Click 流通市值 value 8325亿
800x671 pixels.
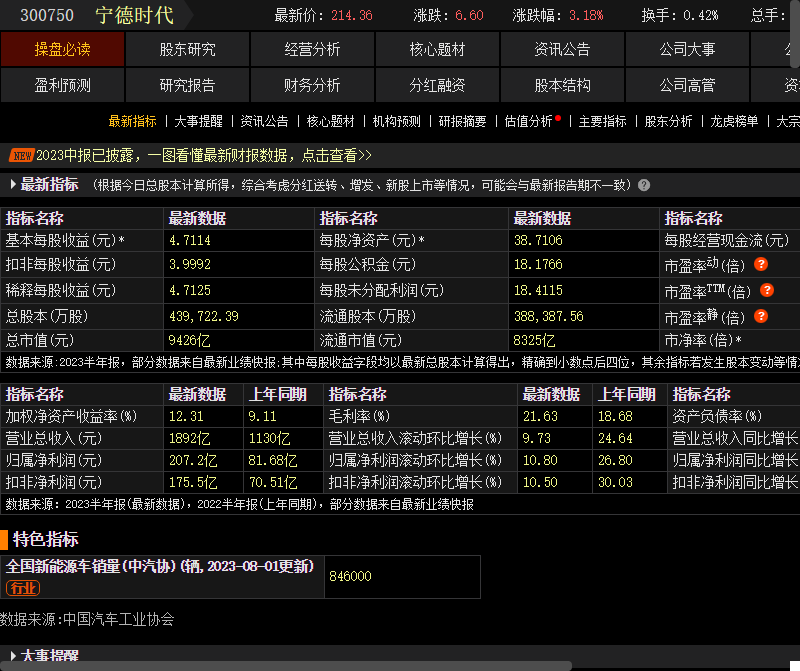coord(534,340)
